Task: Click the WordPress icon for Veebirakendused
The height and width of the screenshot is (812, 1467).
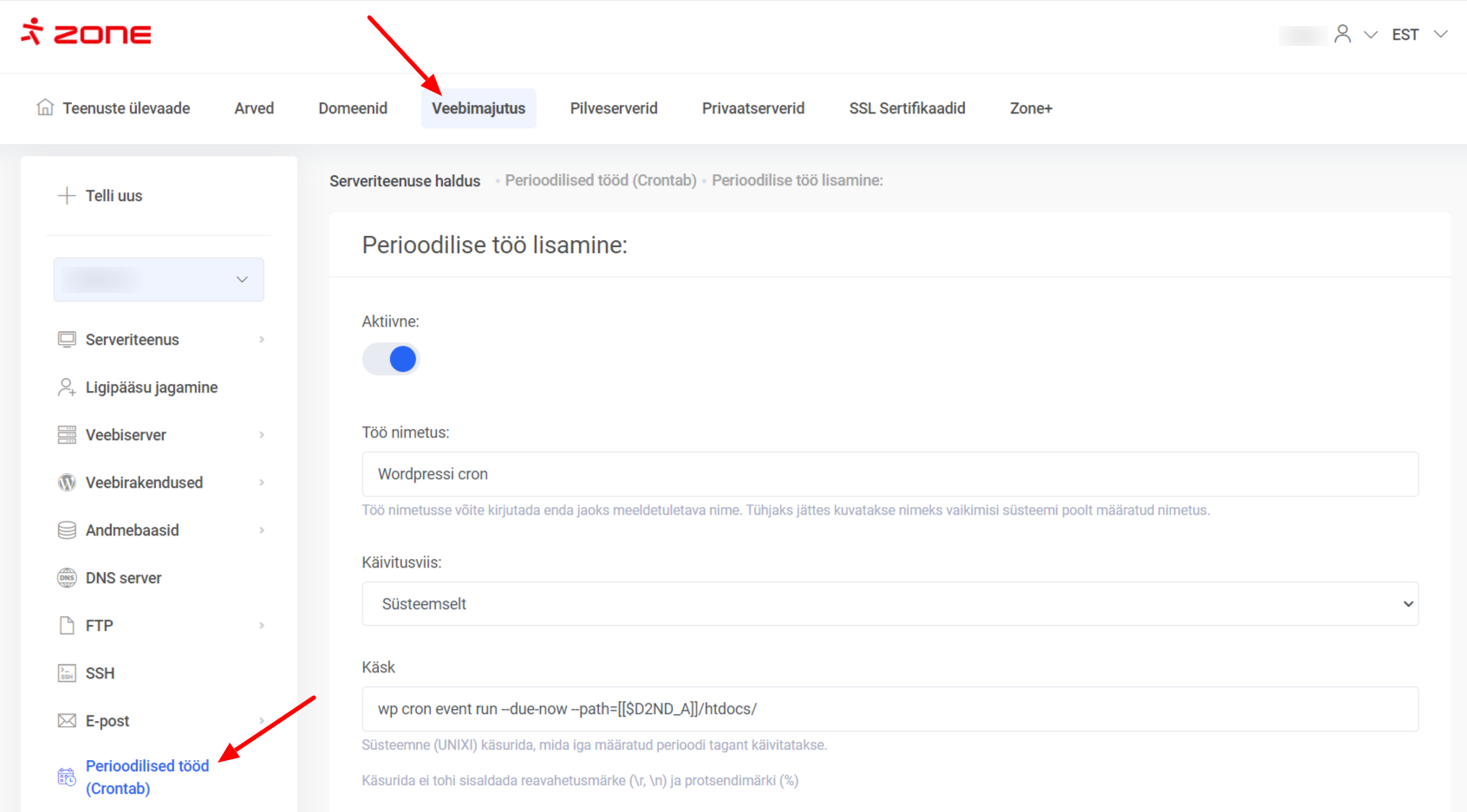Action: click(x=67, y=483)
